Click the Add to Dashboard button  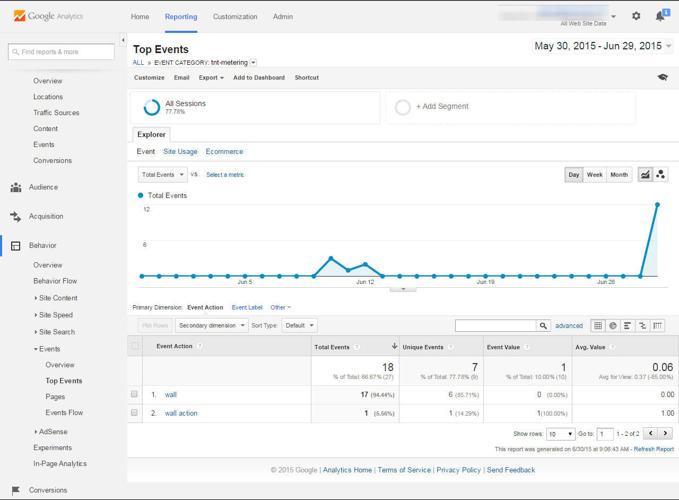click(x=259, y=77)
